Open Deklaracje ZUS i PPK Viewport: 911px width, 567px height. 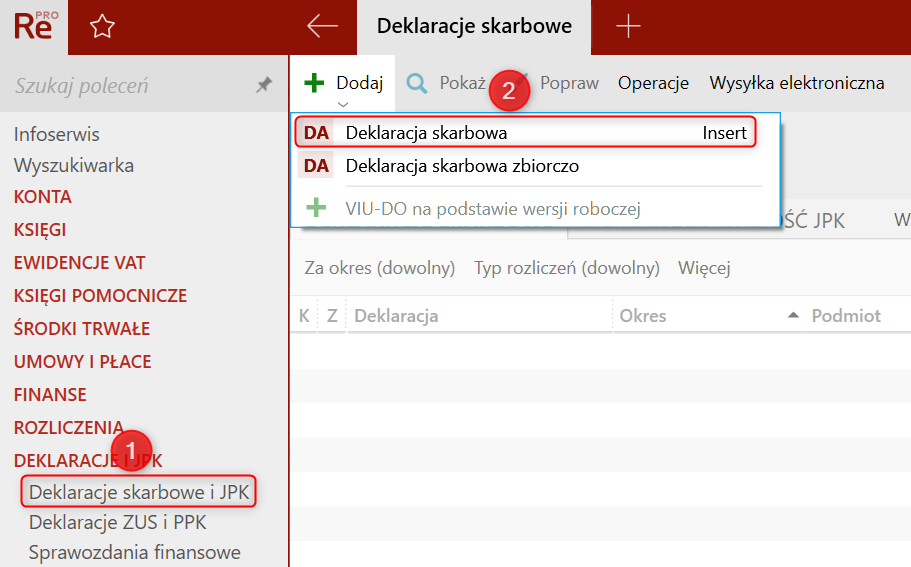coord(117,522)
